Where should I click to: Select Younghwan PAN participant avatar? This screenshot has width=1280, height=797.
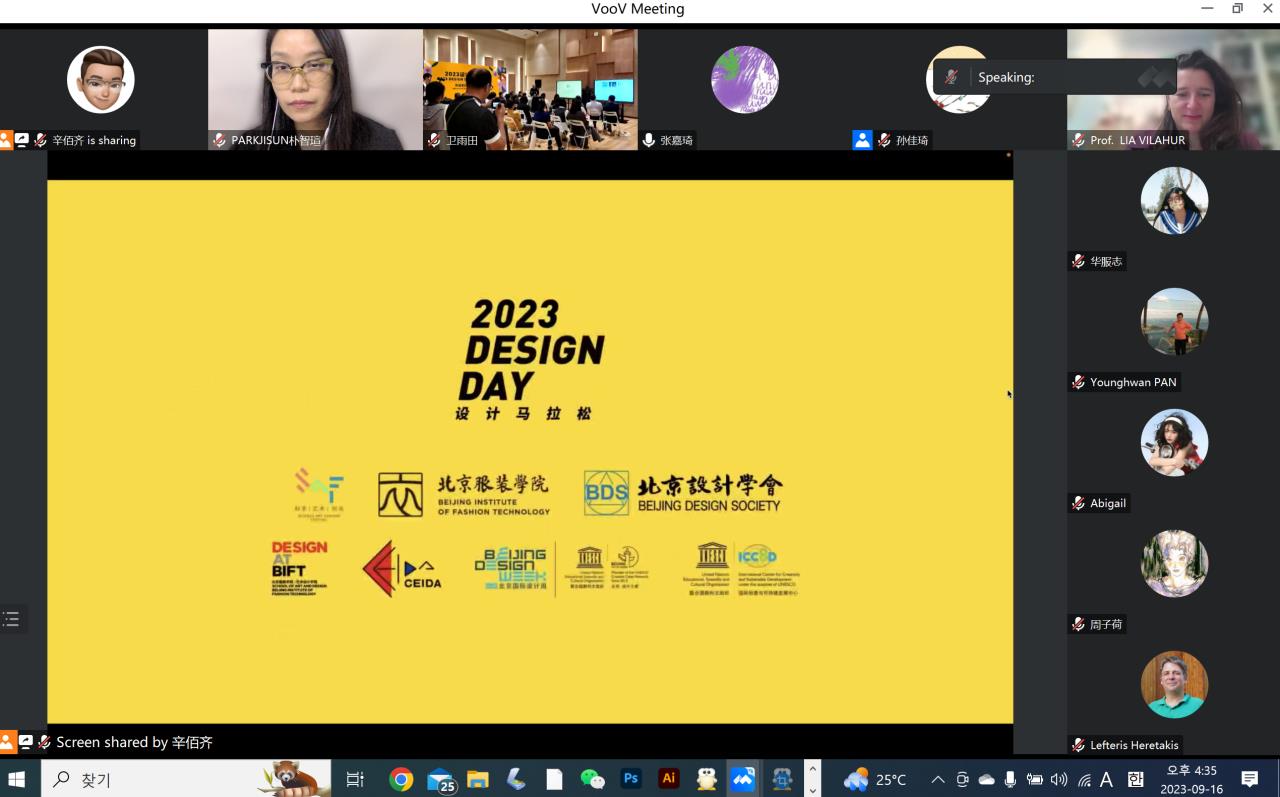coord(1174,321)
